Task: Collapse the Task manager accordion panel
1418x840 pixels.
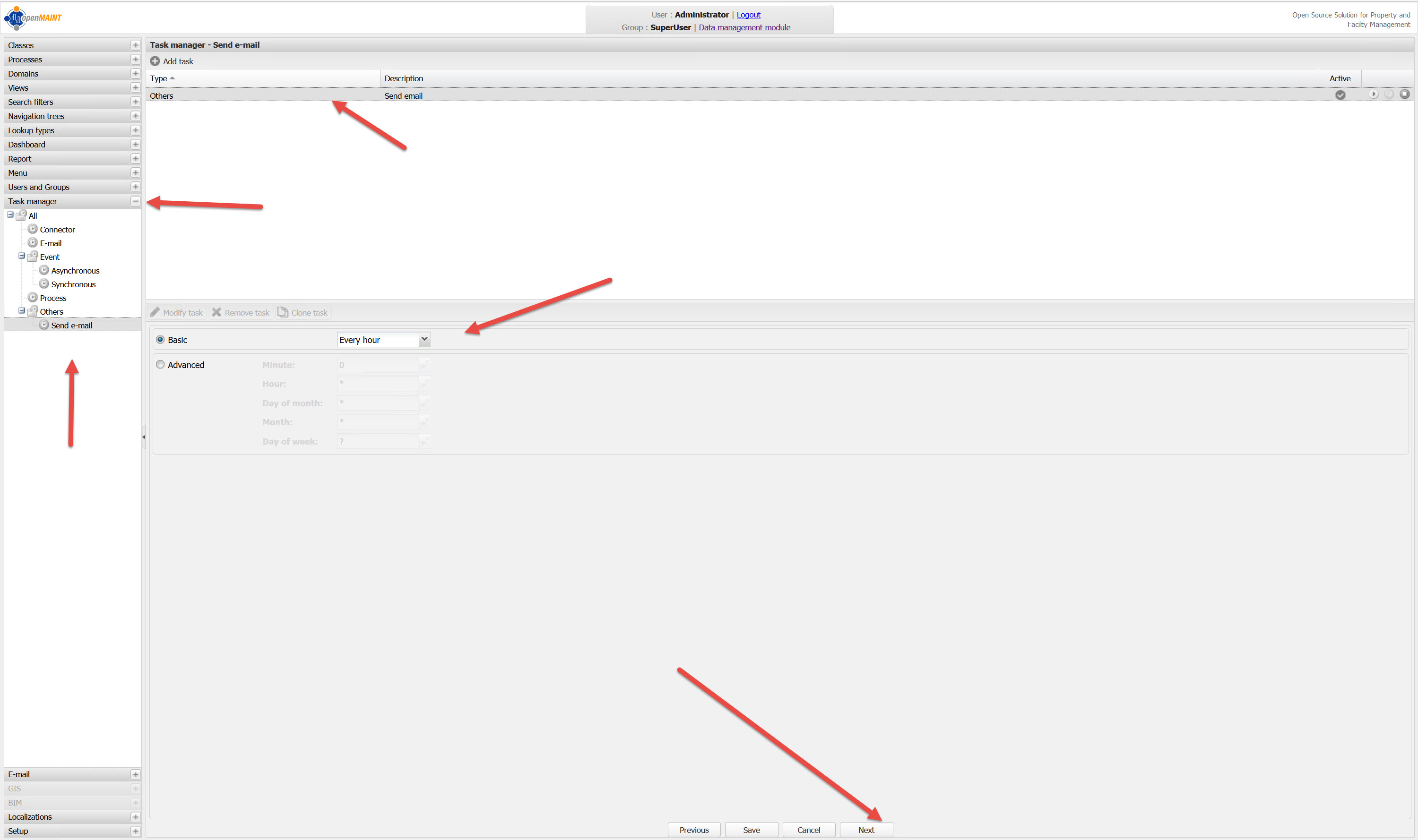Action: [135, 202]
